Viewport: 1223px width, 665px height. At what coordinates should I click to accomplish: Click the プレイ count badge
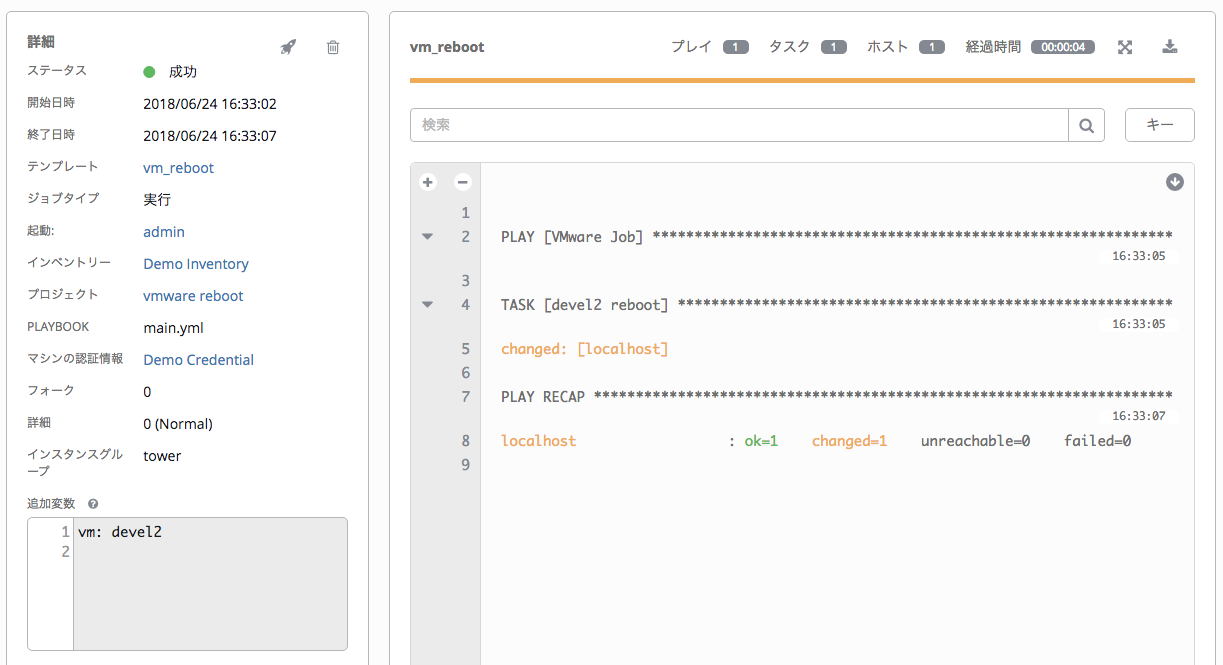(736, 47)
